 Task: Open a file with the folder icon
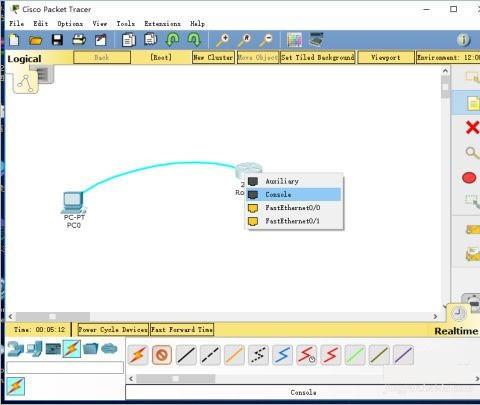click(35, 40)
